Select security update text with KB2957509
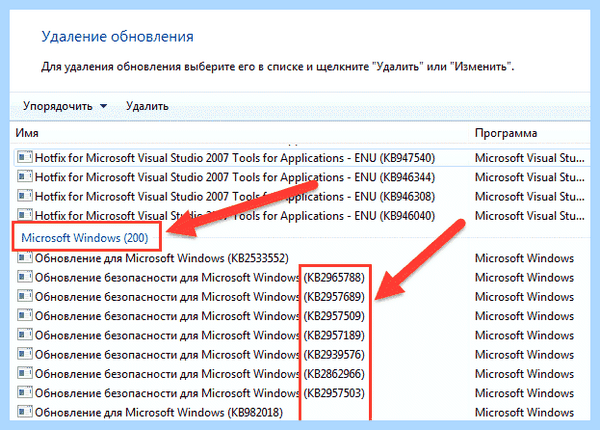600x430 pixels. point(200,316)
